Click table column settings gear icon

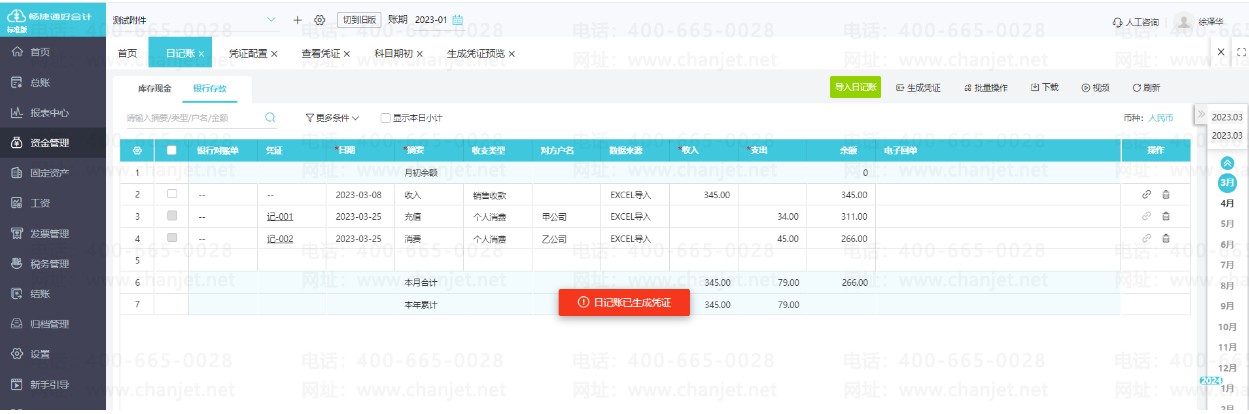point(136,150)
